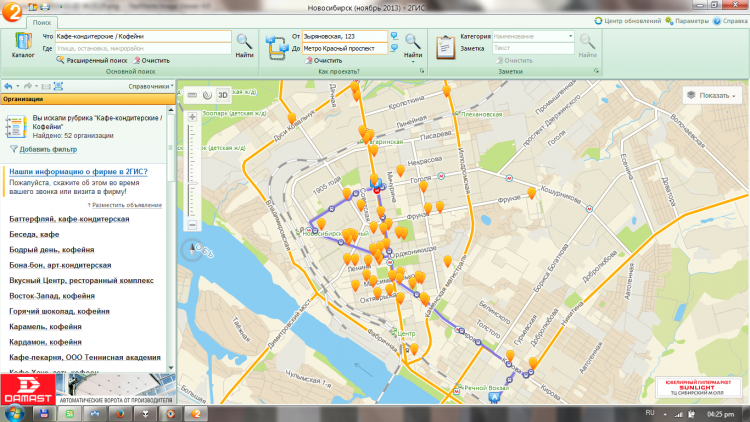
Task: Toggle the 3D map view
Action: coord(223,95)
